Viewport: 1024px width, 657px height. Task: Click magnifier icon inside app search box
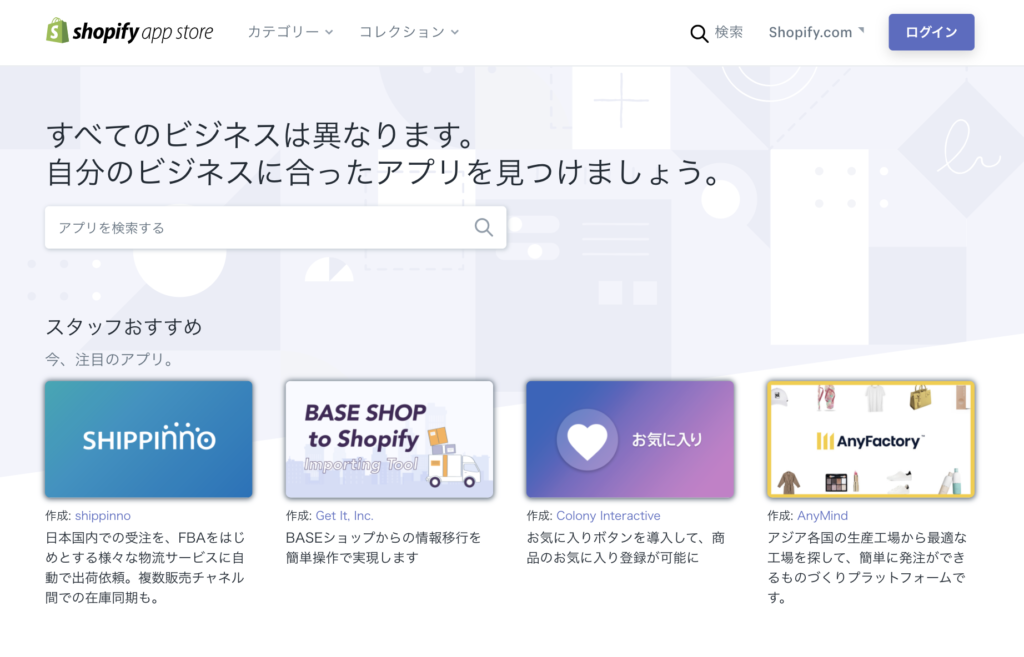pos(483,227)
